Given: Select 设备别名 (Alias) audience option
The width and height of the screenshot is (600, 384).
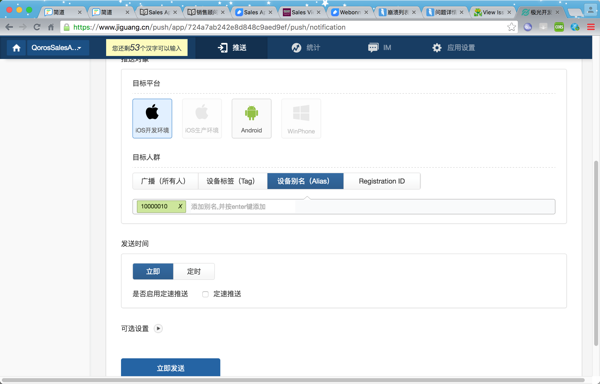Looking at the screenshot, I should pyautogui.click(x=305, y=181).
